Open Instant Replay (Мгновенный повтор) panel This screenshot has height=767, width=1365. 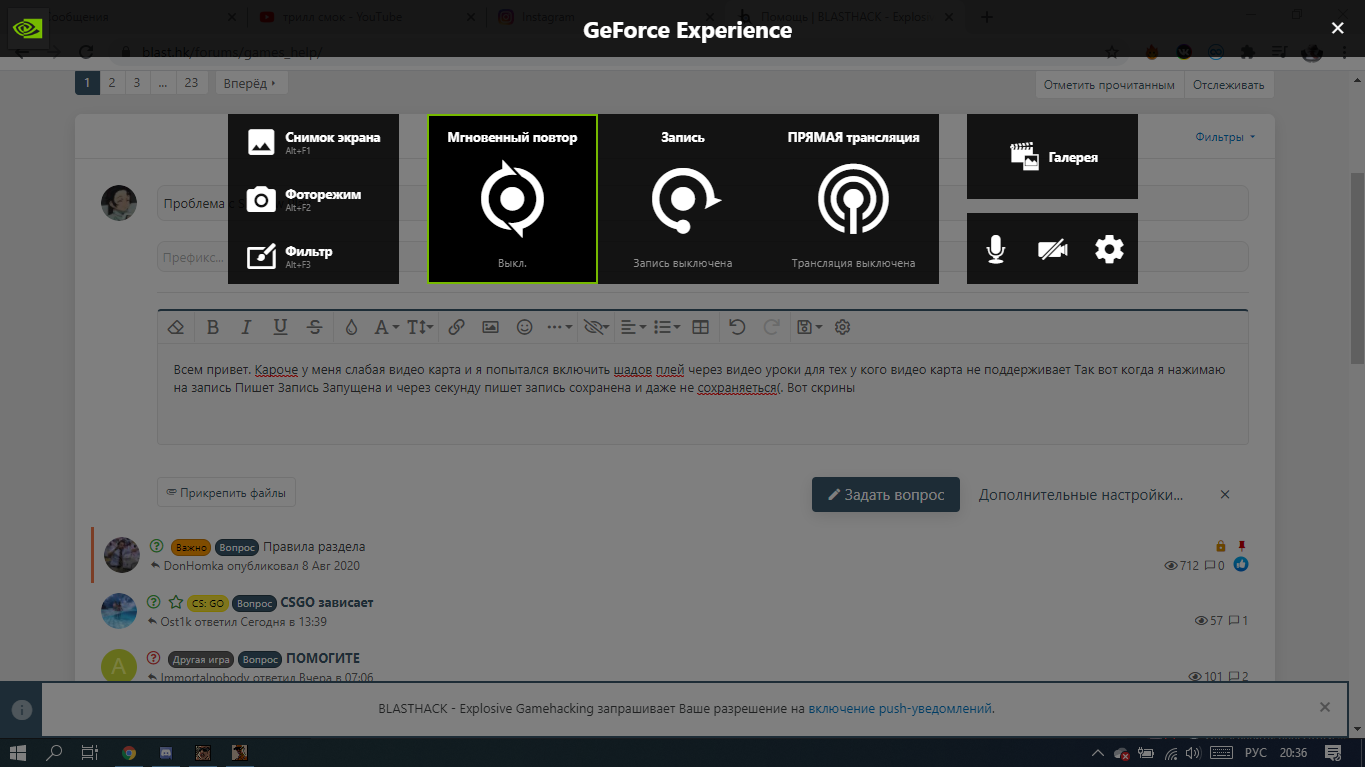tap(512, 199)
